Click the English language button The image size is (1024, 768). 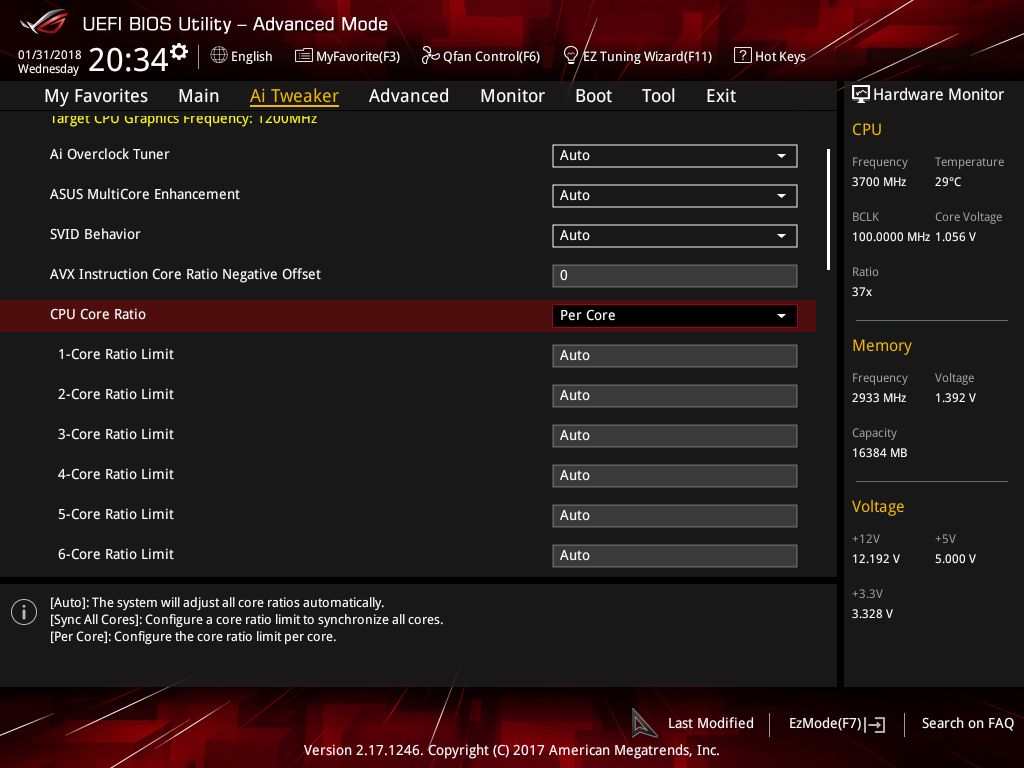pyautogui.click(x=251, y=57)
